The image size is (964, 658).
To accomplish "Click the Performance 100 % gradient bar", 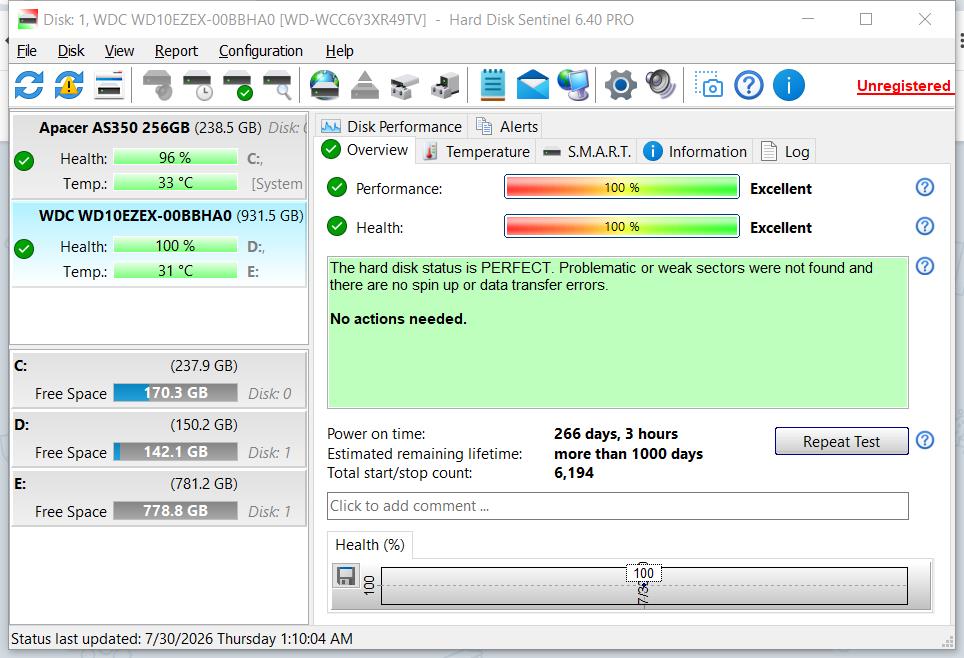I will [622, 187].
